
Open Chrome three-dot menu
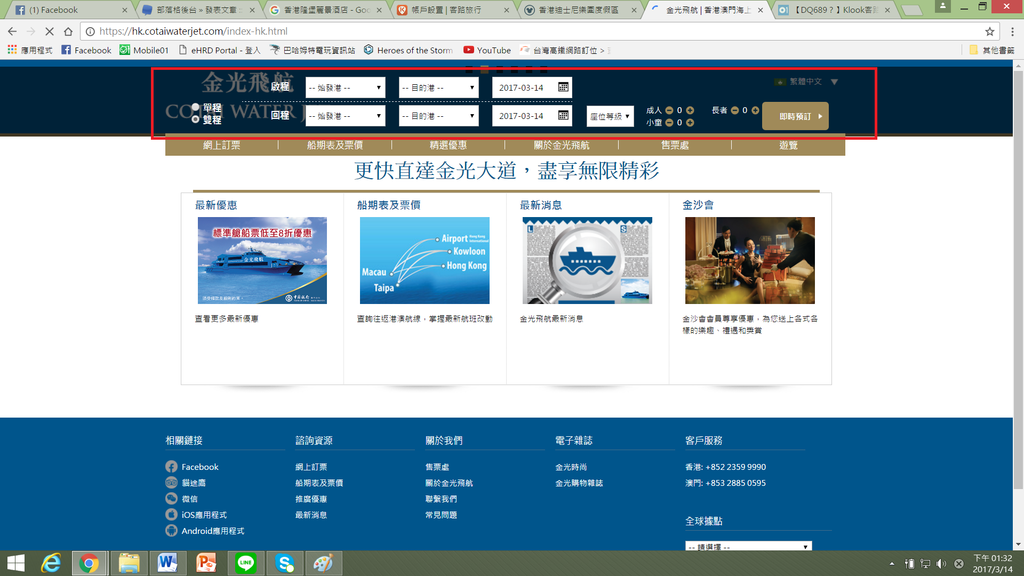click(1012, 31)
